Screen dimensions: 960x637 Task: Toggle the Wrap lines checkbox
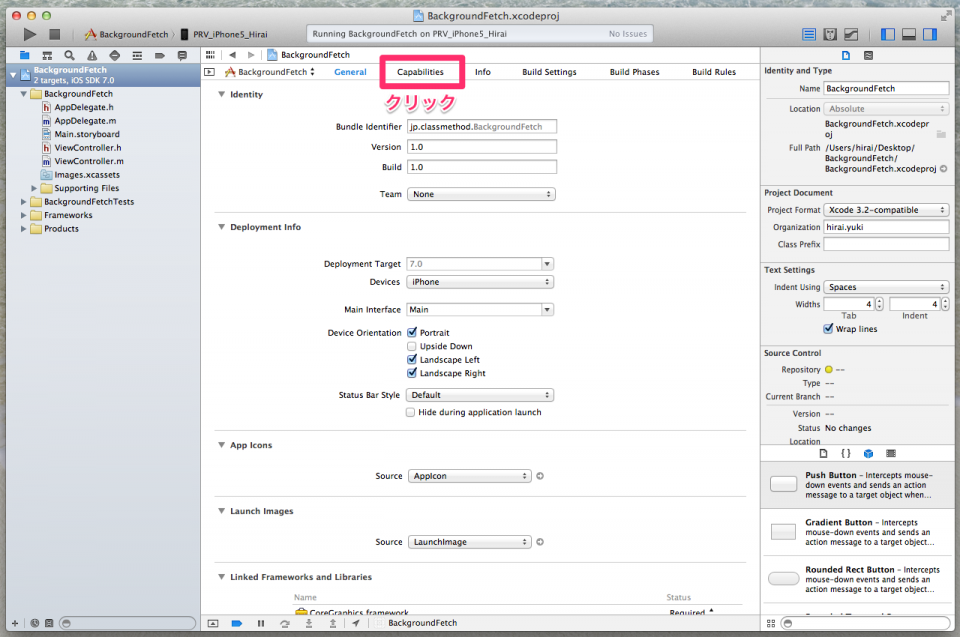pos(828,329)
